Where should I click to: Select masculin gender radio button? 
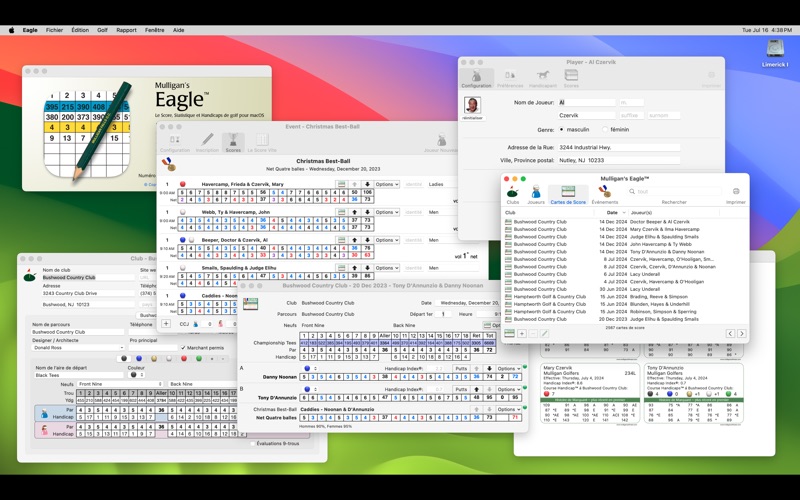point(562,130)
